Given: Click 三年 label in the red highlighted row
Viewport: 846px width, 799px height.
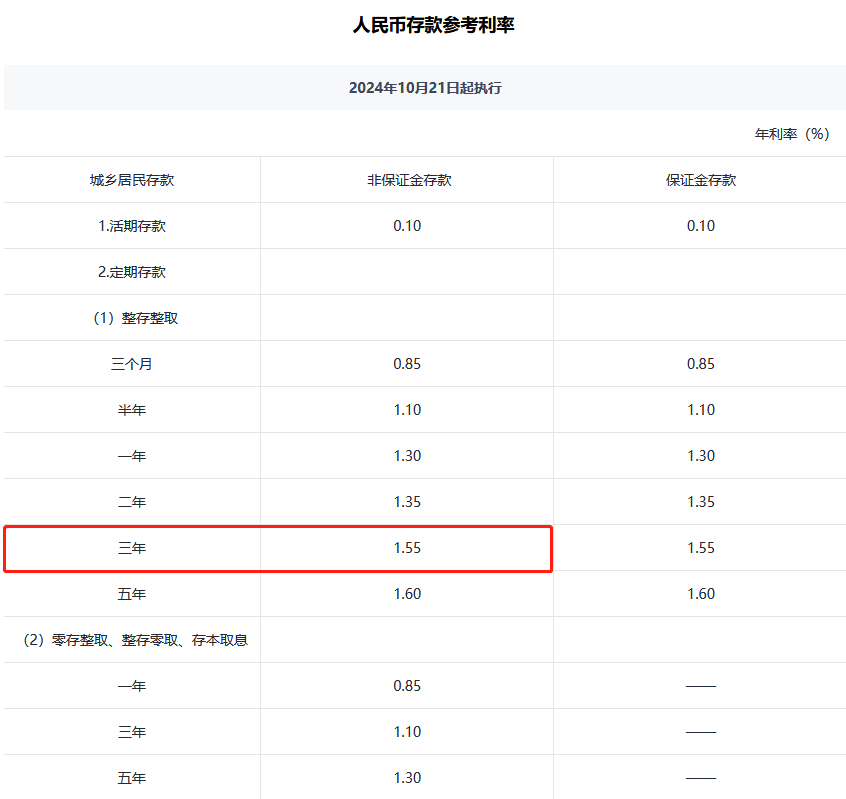Looking at the screenshot, I should [x=132, y=548].
